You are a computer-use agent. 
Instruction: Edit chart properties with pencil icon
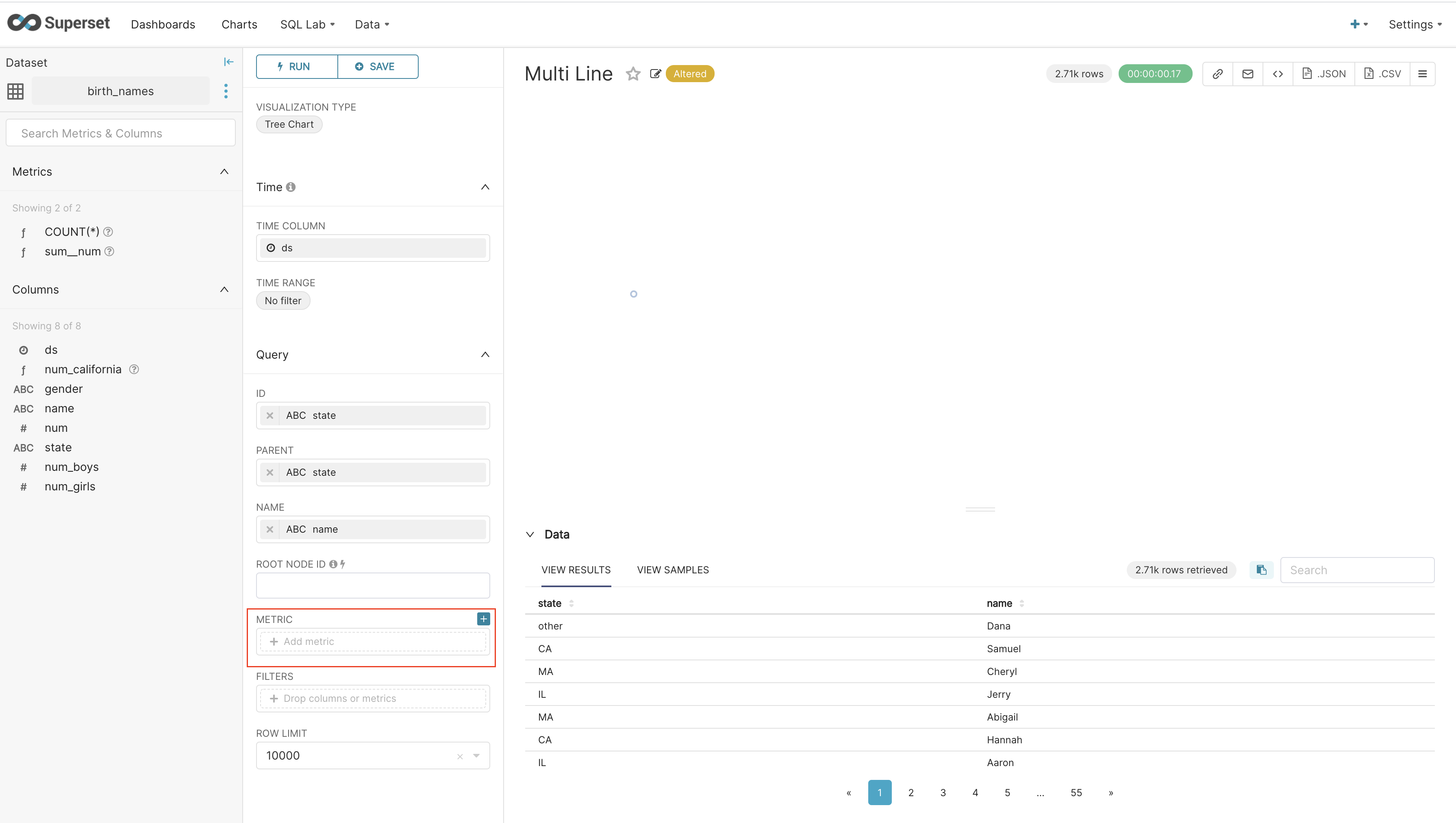pos(655,74)
